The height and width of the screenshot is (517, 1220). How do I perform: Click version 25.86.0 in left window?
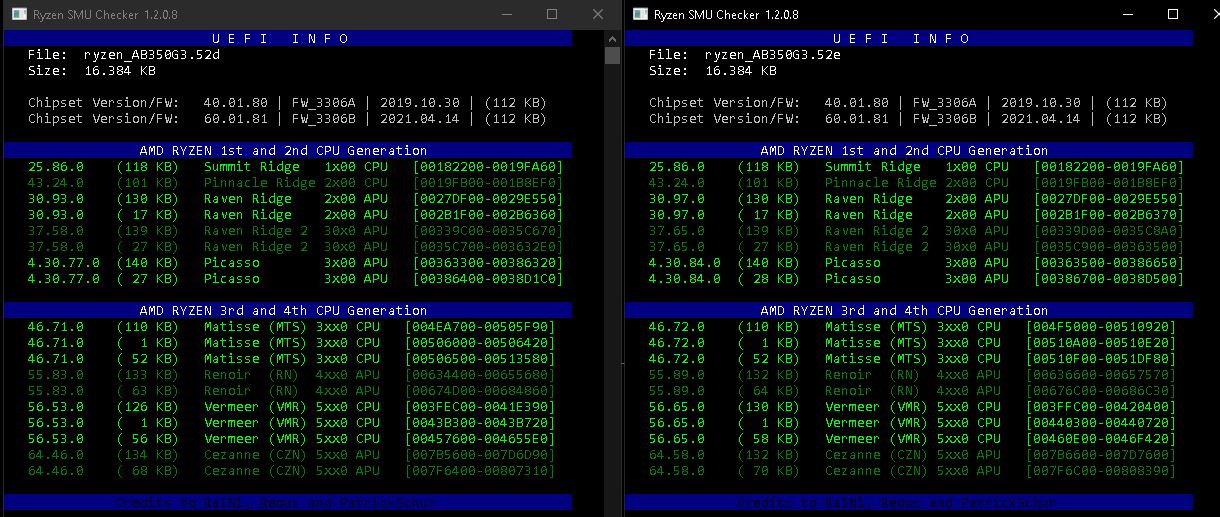point(56,167)
